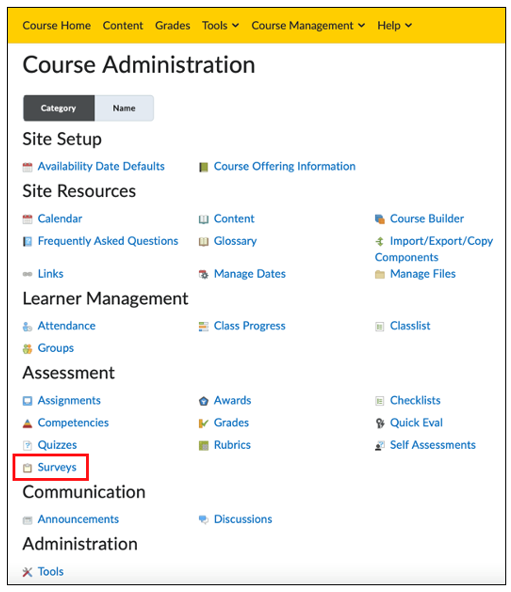Click the Groups people icon

pos(27,348)
